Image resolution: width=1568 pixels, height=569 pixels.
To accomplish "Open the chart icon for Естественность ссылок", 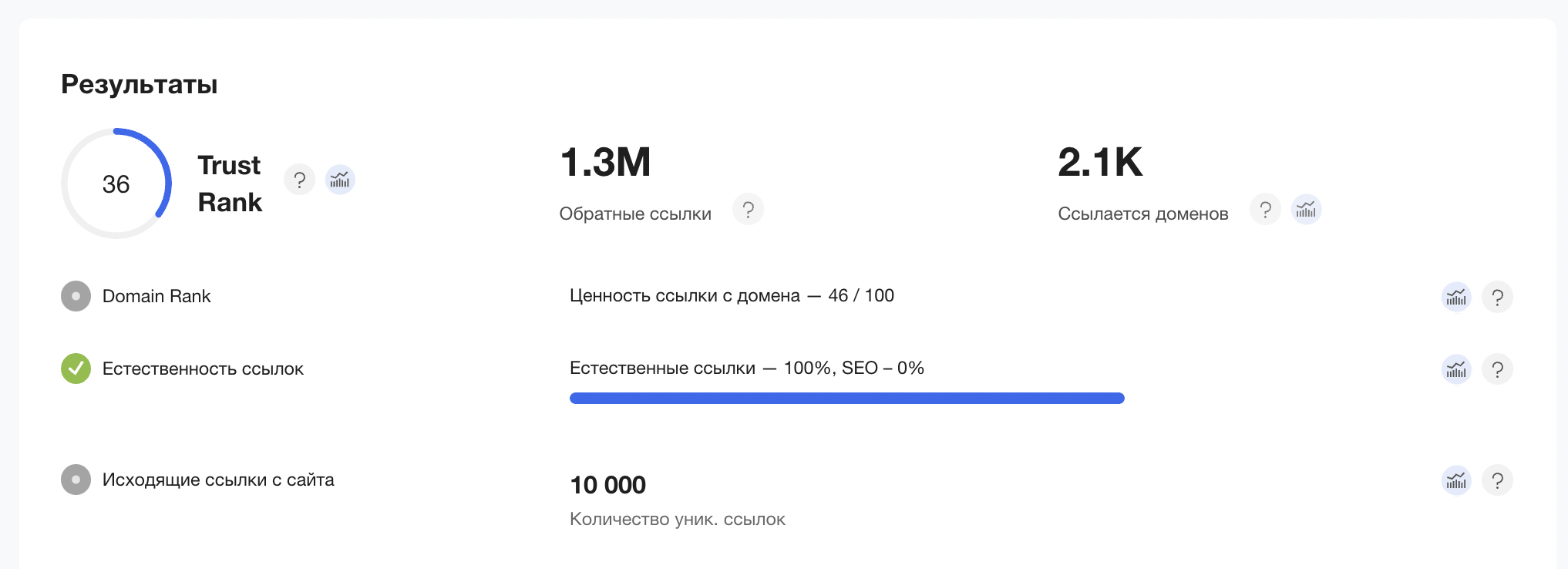I will pos(1456,369).
